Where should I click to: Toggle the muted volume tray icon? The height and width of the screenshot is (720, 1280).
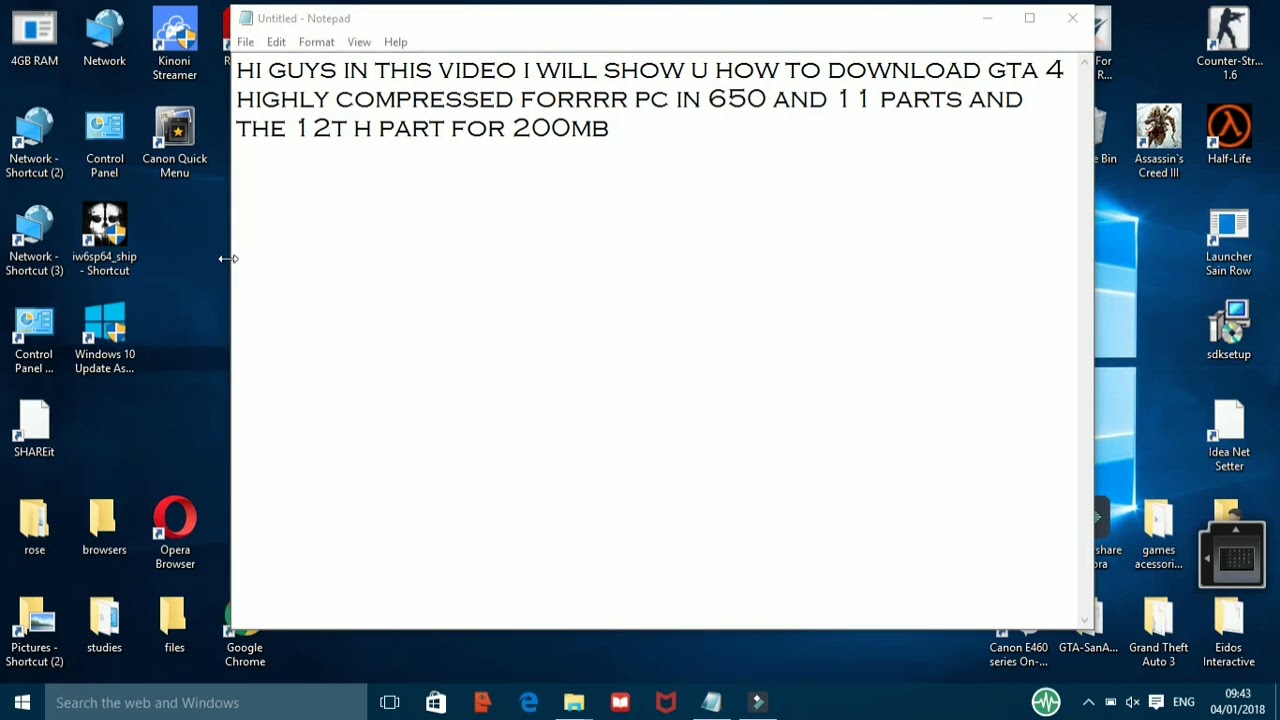(x=1132, y=702)
